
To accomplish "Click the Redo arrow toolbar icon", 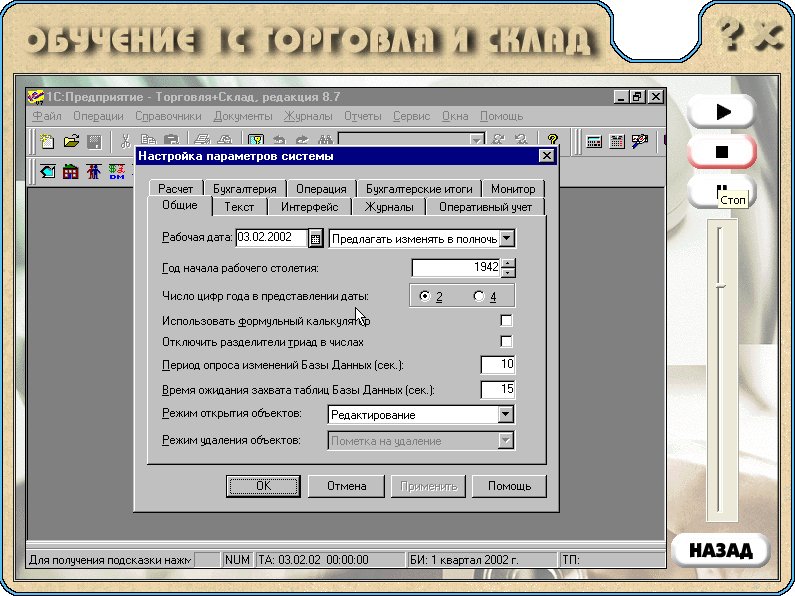I will 302,140.
